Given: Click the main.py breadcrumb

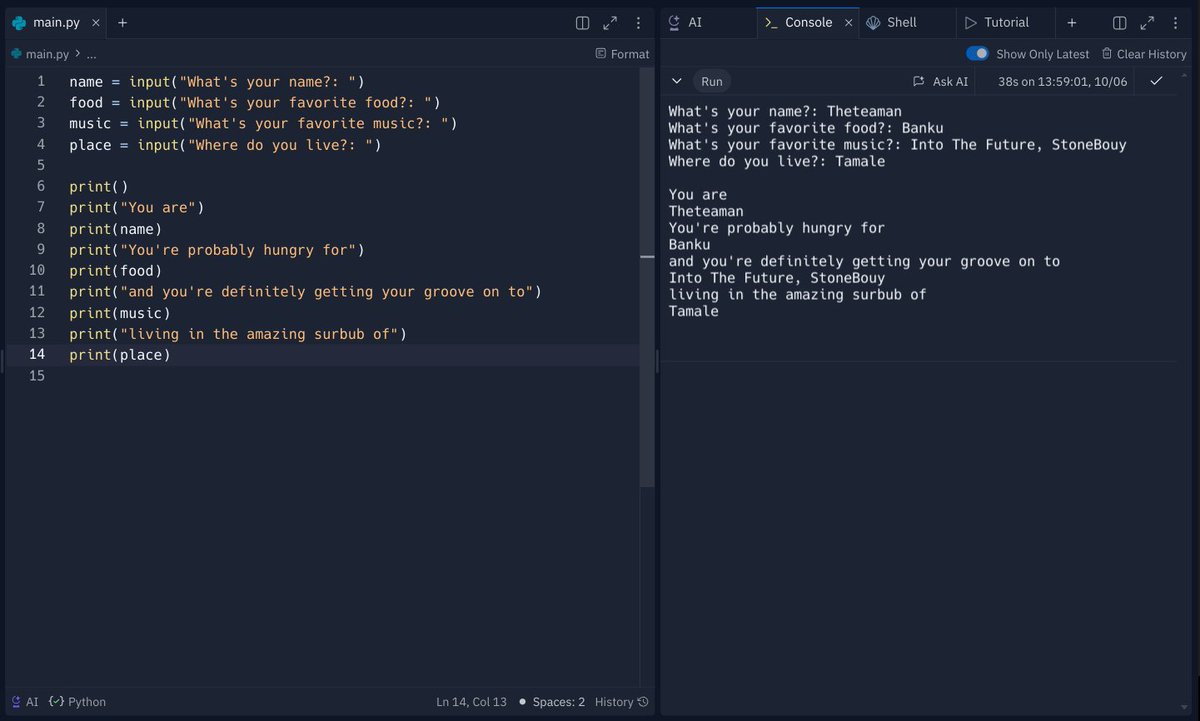Looking at the screenshot, I should tap(46, 54).
